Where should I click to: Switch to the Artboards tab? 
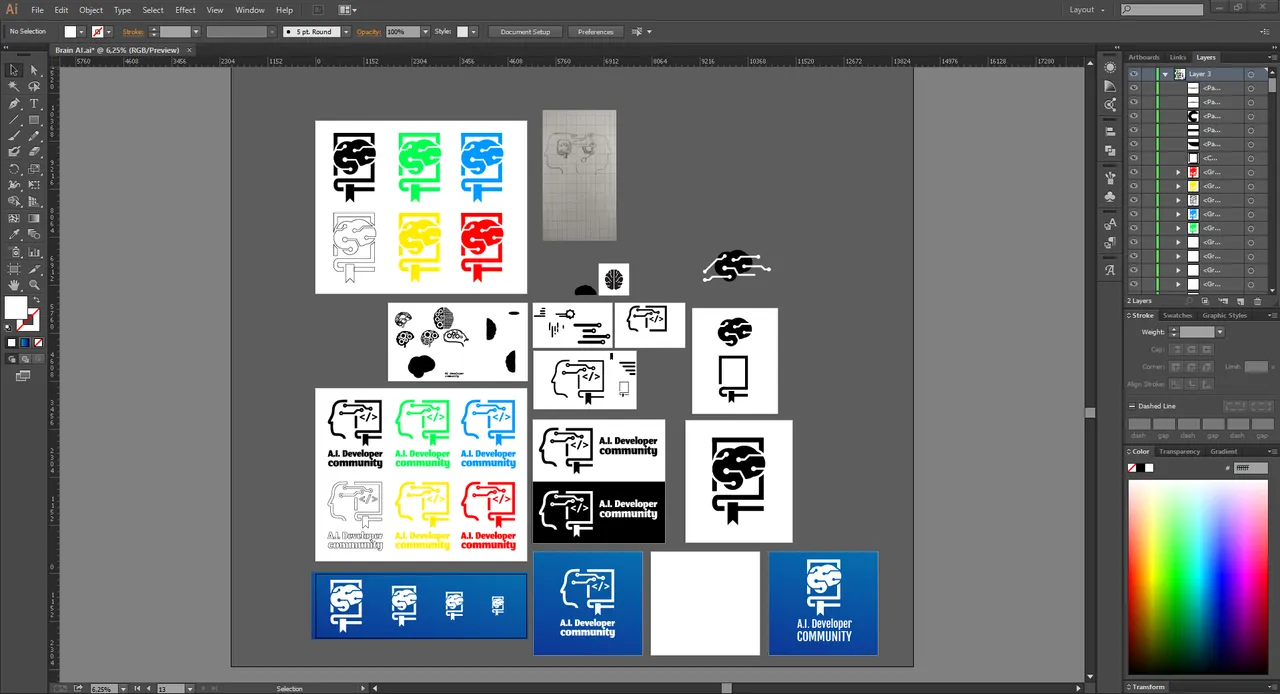(1144, 57)
